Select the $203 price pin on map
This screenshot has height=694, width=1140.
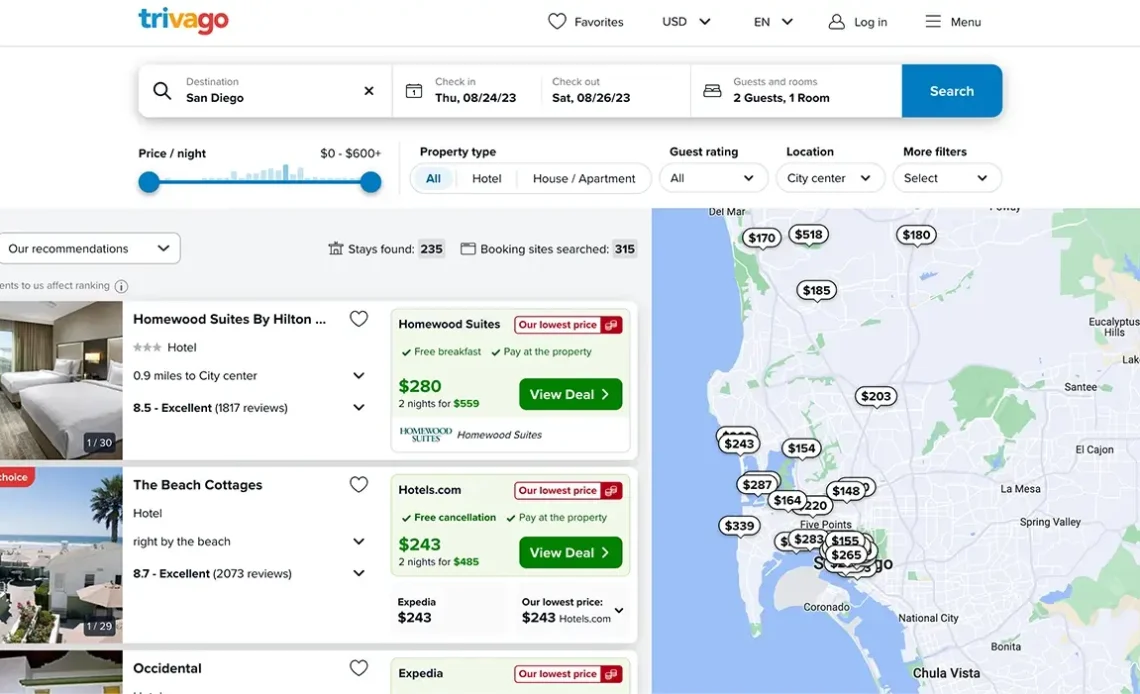tap(875, 396)
